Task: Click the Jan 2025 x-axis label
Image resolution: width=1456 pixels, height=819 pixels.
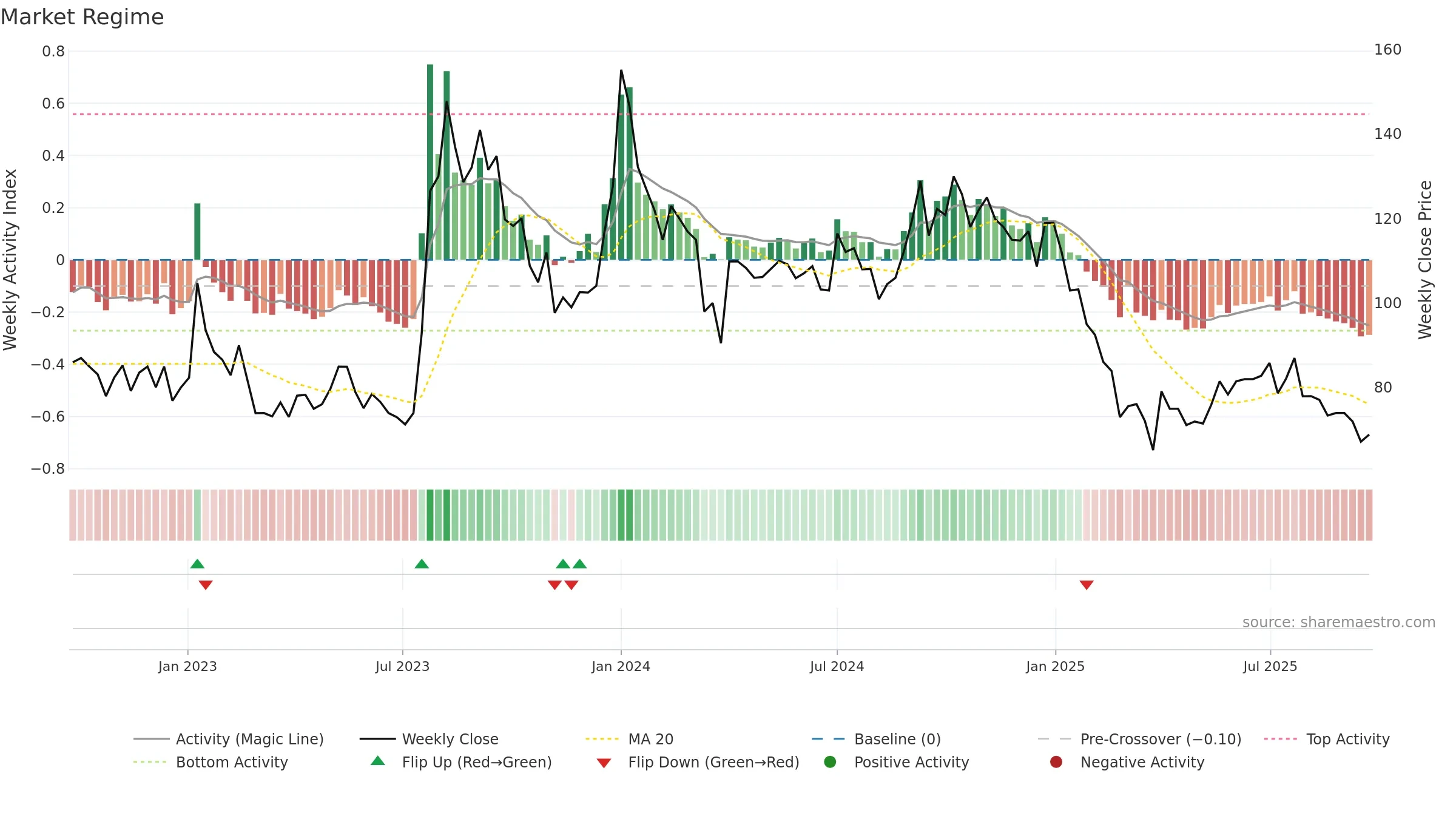Action: [x=1055, y=666]
